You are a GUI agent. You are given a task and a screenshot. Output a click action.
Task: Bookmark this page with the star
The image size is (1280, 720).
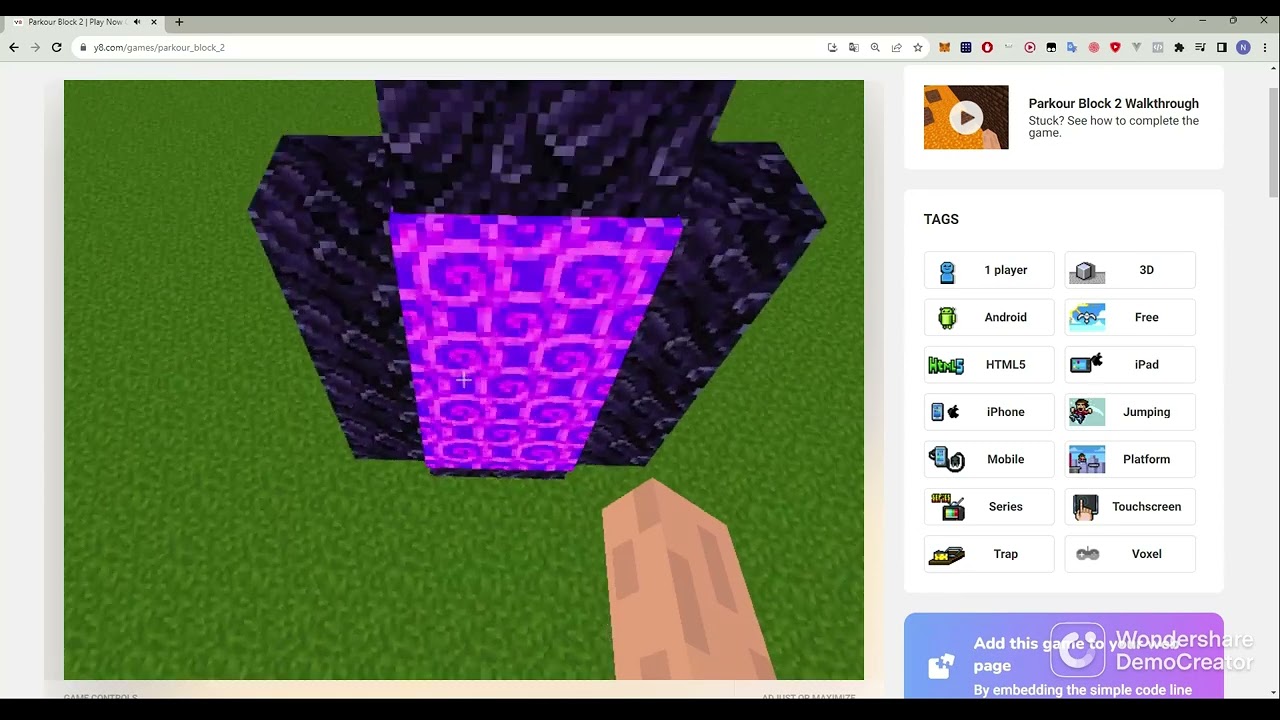point(917,47)
